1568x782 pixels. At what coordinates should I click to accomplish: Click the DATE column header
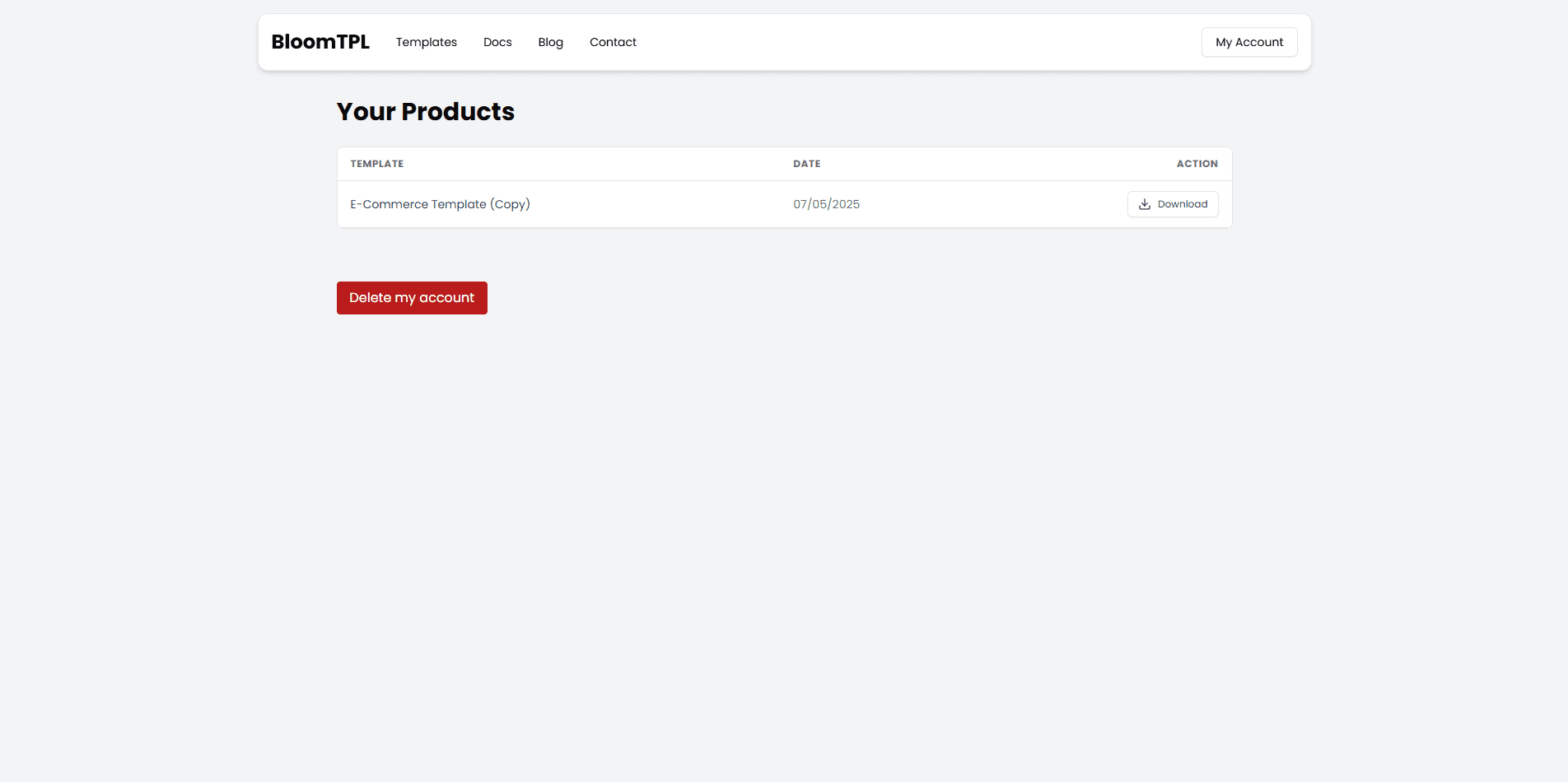[x=807, y=164]
